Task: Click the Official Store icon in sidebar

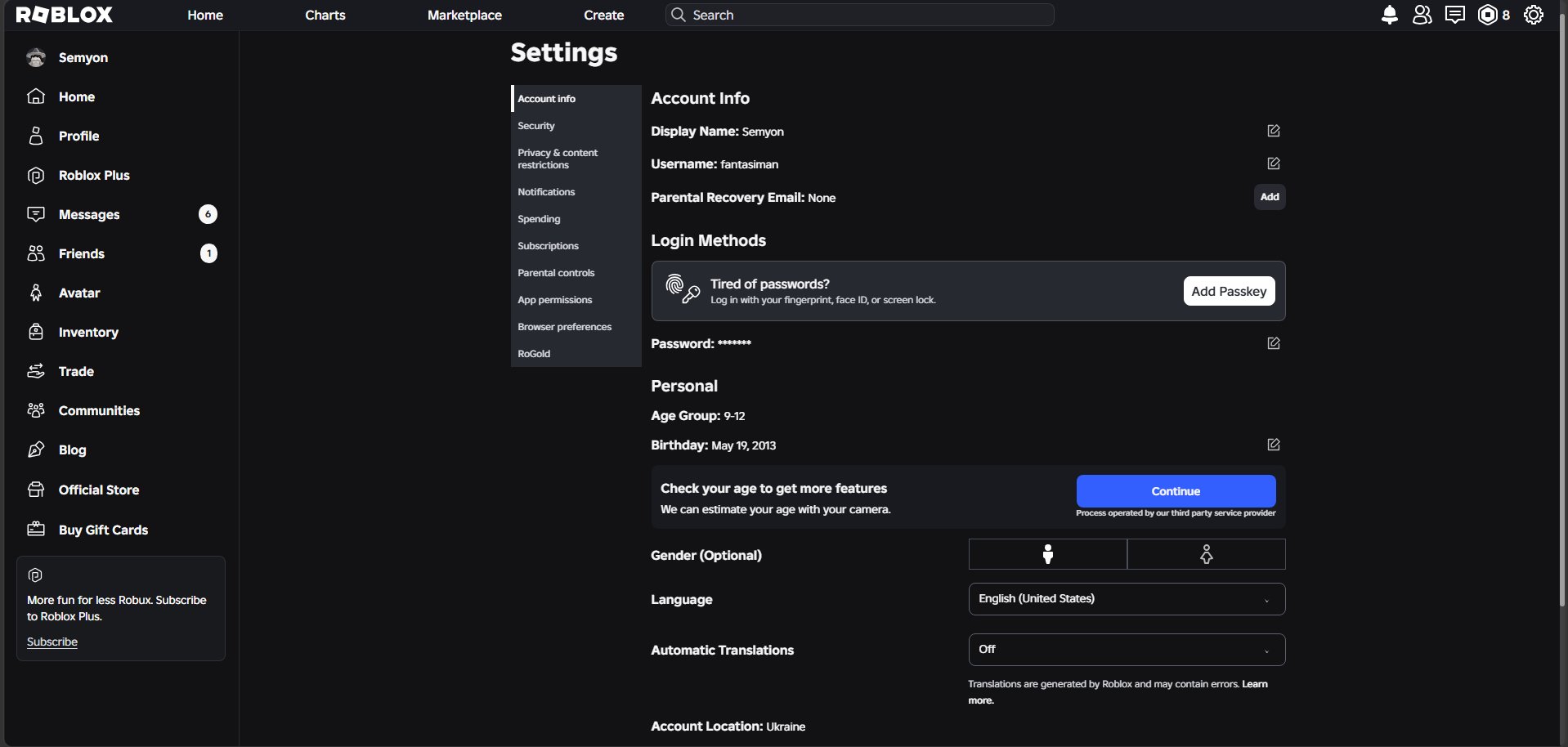Action: pyautogui.click(x=36, y=490)
